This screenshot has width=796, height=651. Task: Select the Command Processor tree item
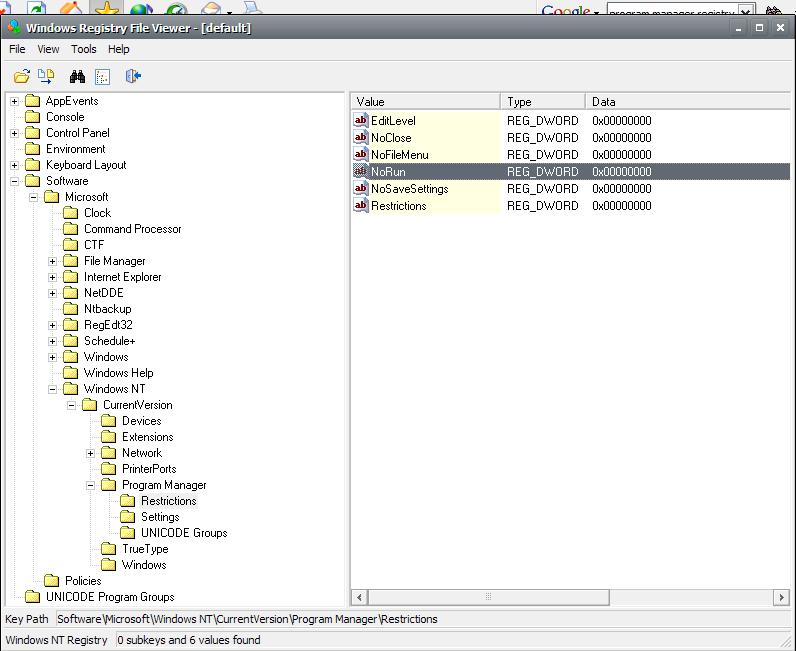(x=132, y=229)
